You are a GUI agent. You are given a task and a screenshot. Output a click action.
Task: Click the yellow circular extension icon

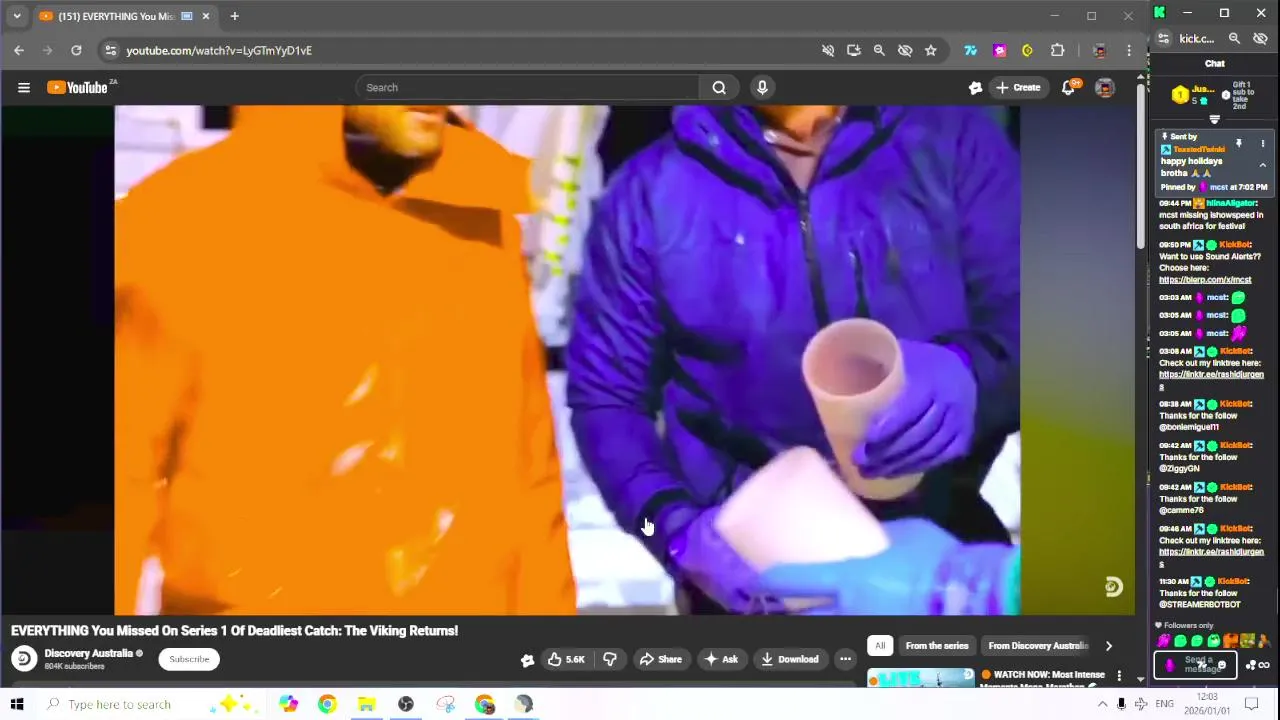tap(1027, 51)
